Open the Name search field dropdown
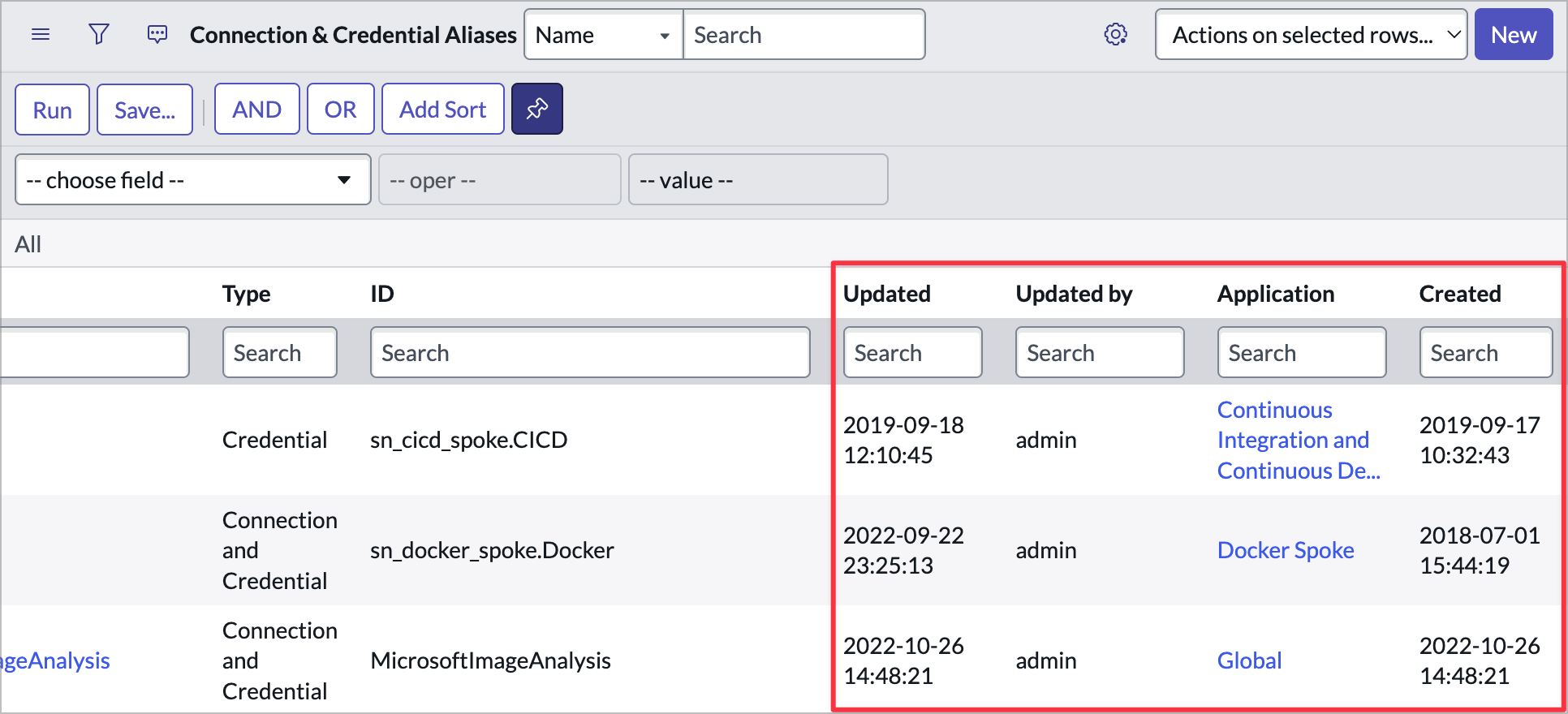Viewport: 1568px width, 714px height. click(603, 35)
